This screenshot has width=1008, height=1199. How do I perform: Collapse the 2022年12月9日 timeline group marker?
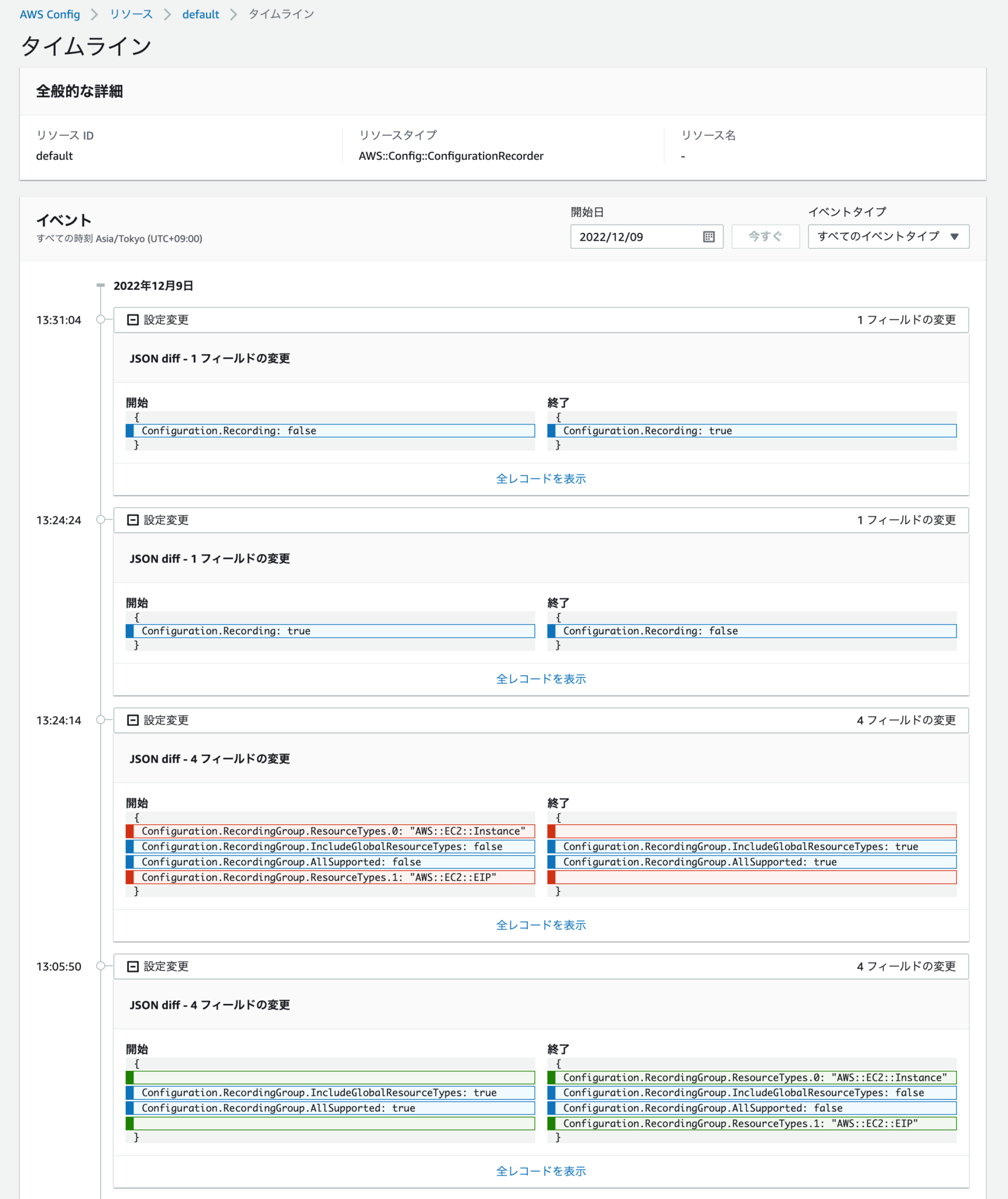point(100,286)
